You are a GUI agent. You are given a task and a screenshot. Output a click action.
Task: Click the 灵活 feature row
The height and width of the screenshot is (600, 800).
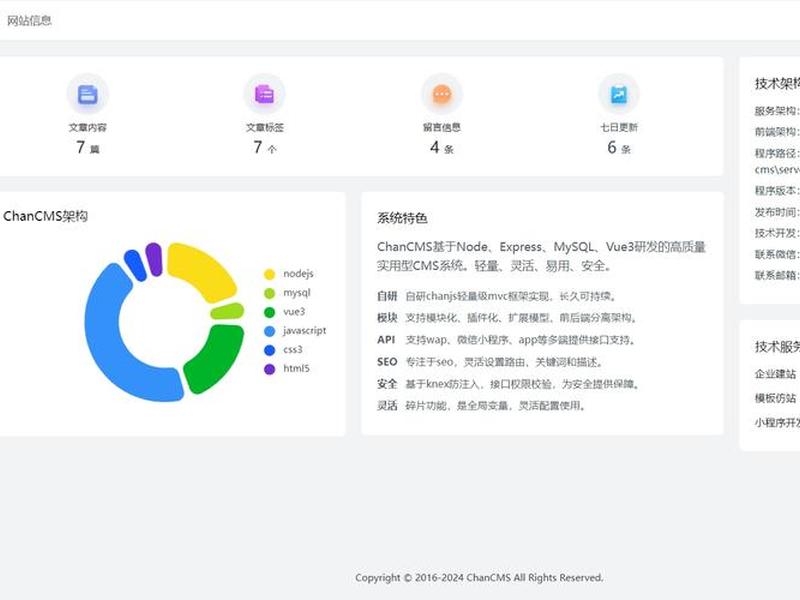click(481, 406)
